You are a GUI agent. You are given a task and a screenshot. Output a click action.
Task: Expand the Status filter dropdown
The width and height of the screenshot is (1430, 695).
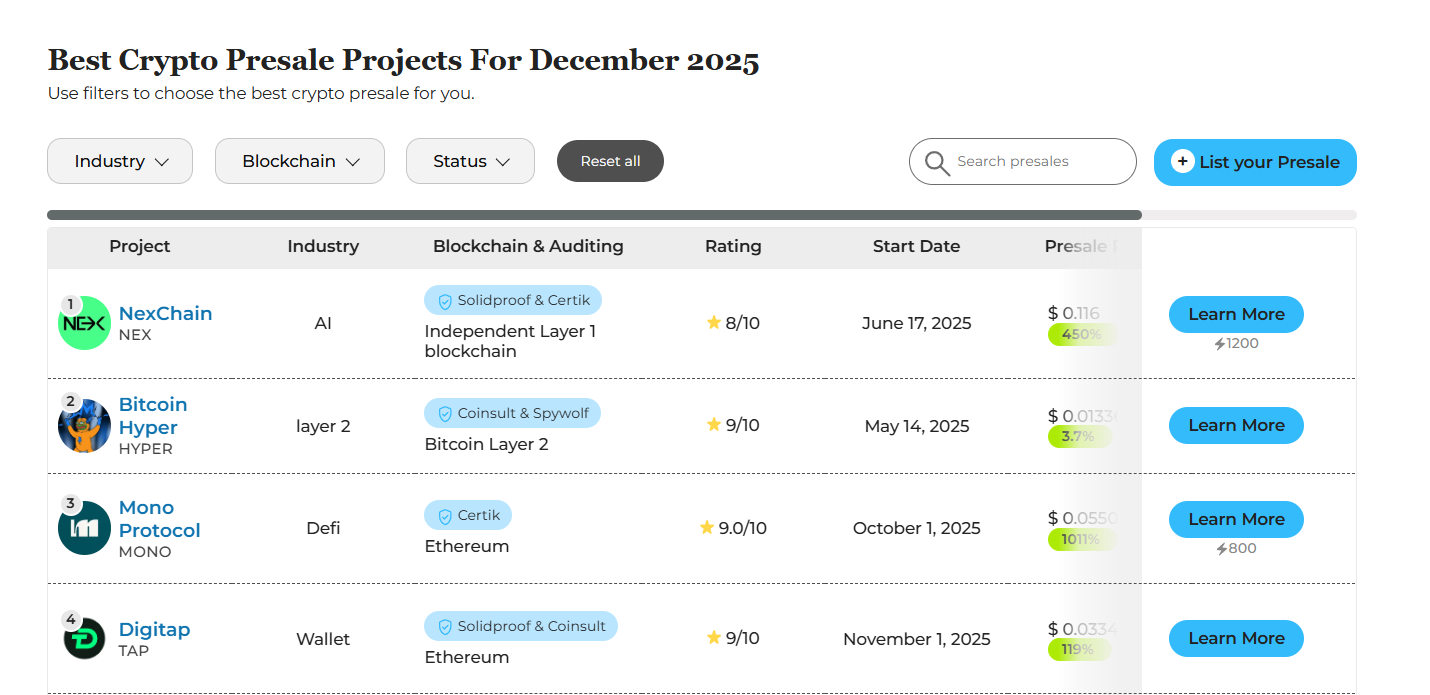pos(470,160)
